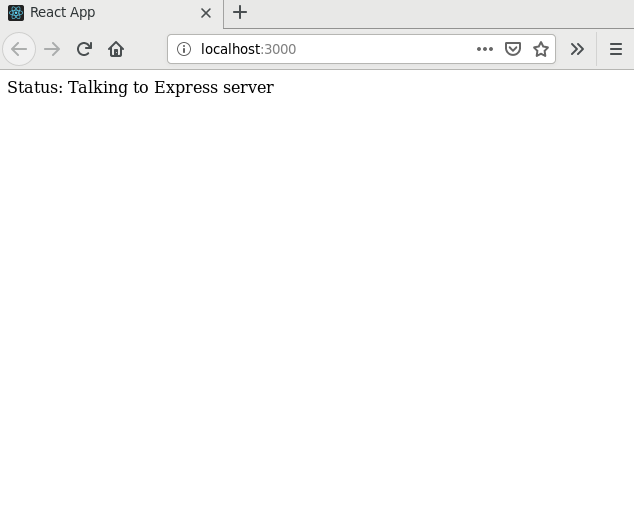Screen dimensions: 634x528
Task: Click the 'Status: Talking to Express server' text
Action: click(140, 87)
